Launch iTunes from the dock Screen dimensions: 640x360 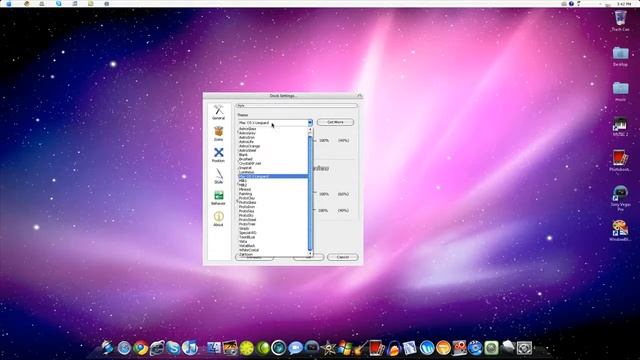tap(189, 348)
